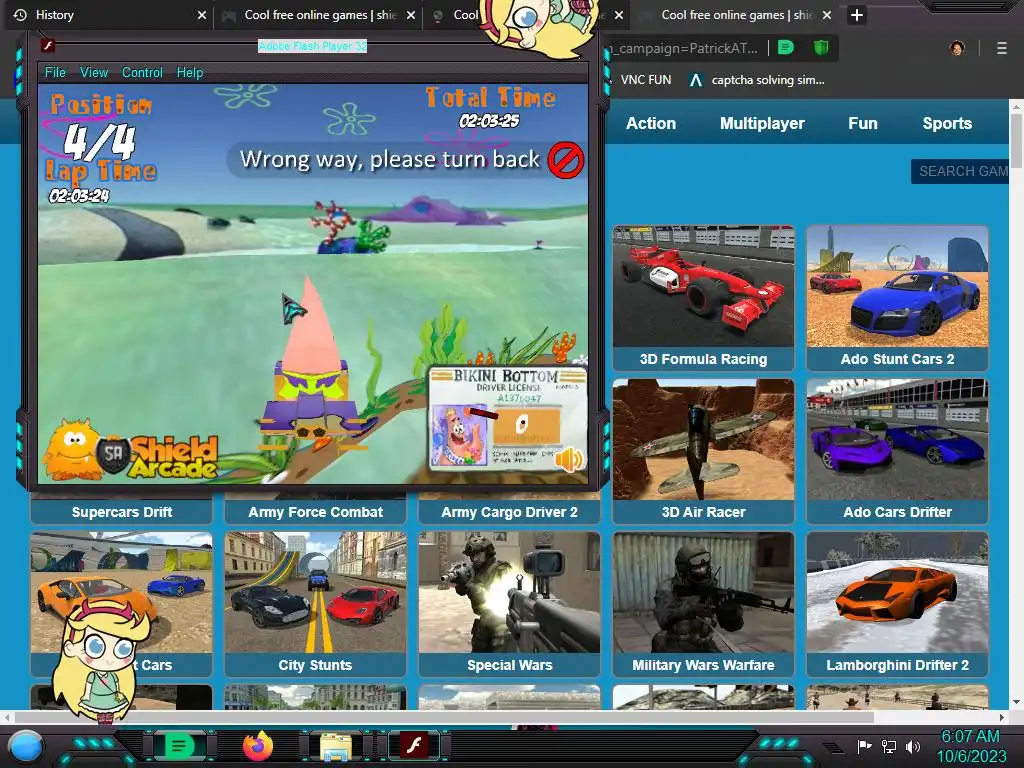Click the Bikini Bottom driver license card
The height and width of the screenshot is (768, 1024).
click(x=508, y=418)
